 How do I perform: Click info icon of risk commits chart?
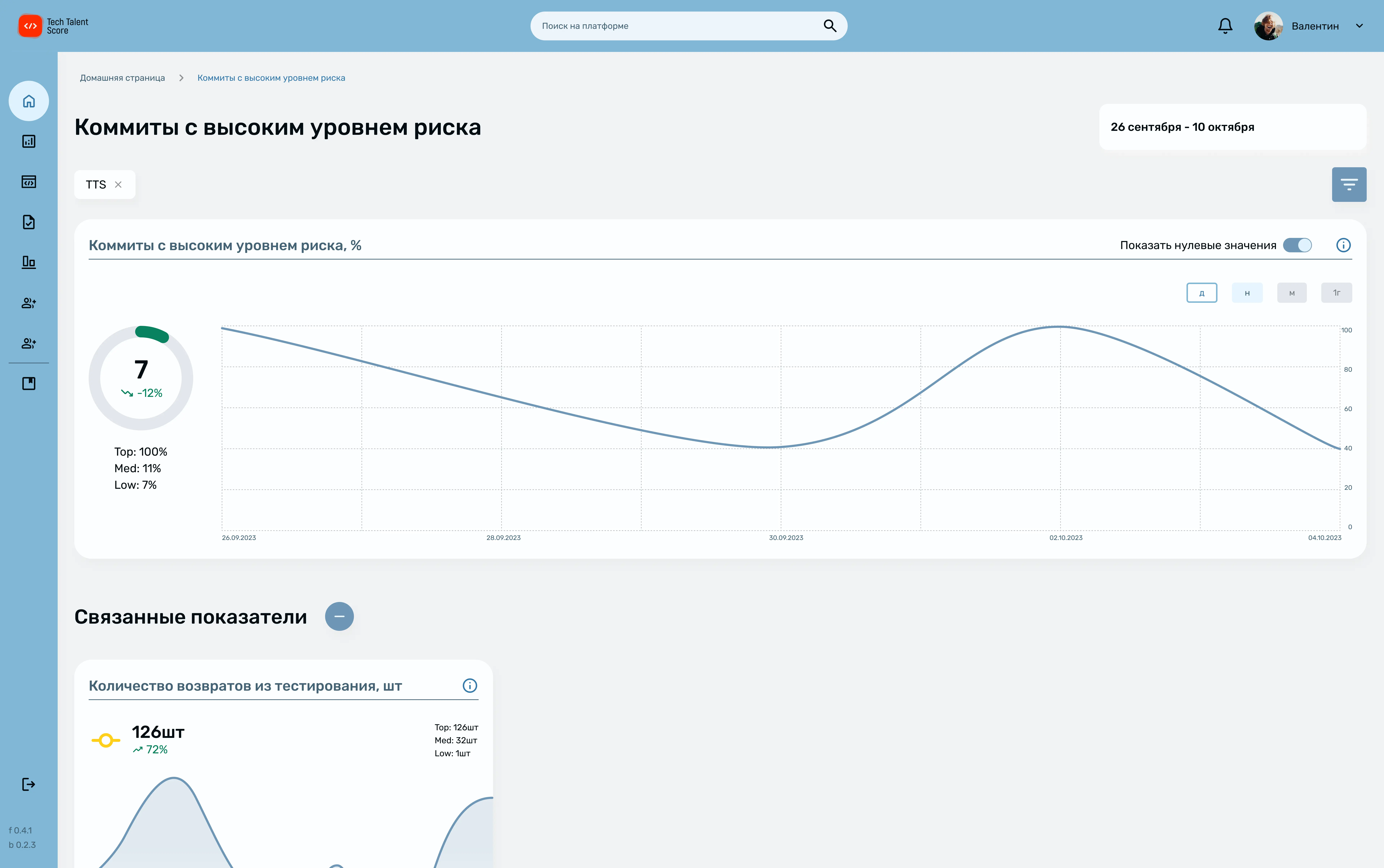point(1343,245)
